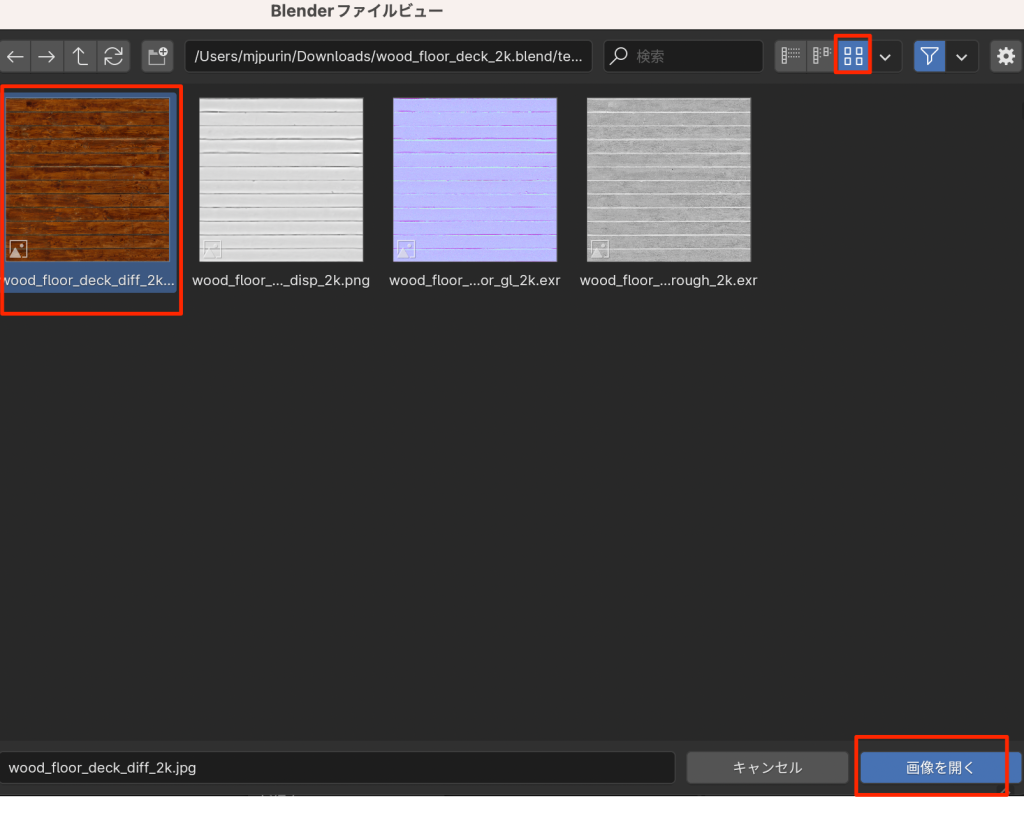Go back to previous folder
The image size is (1024, 823).
tap(15, 57)
